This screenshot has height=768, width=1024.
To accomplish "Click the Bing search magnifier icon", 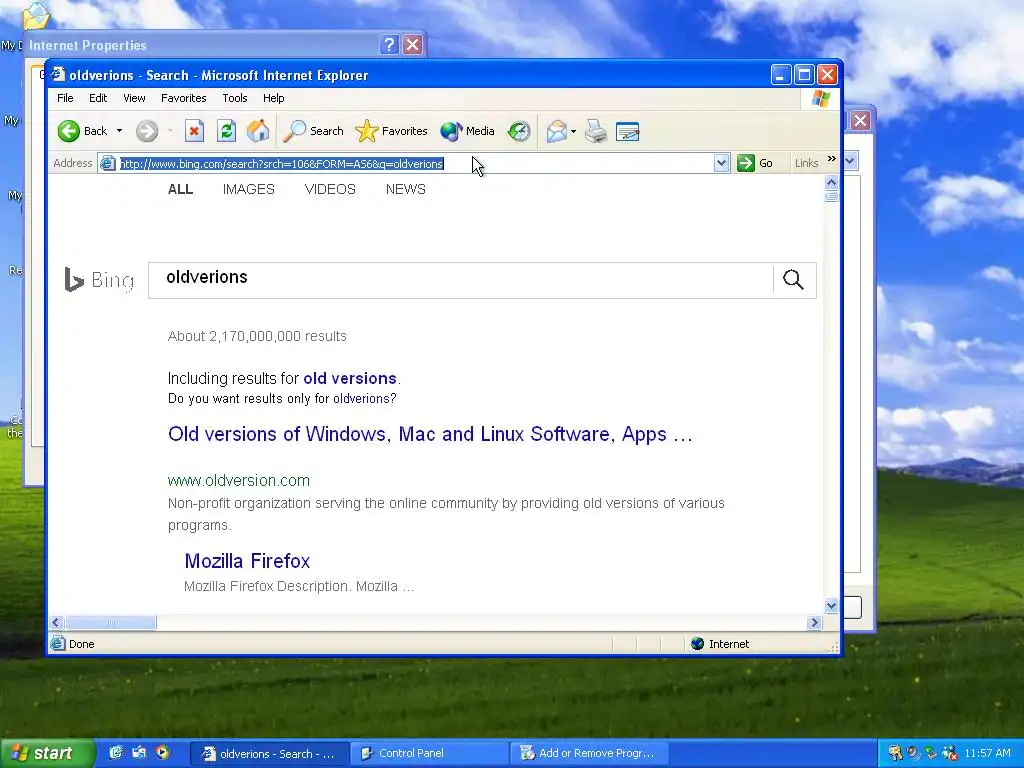I will (793, 280).
